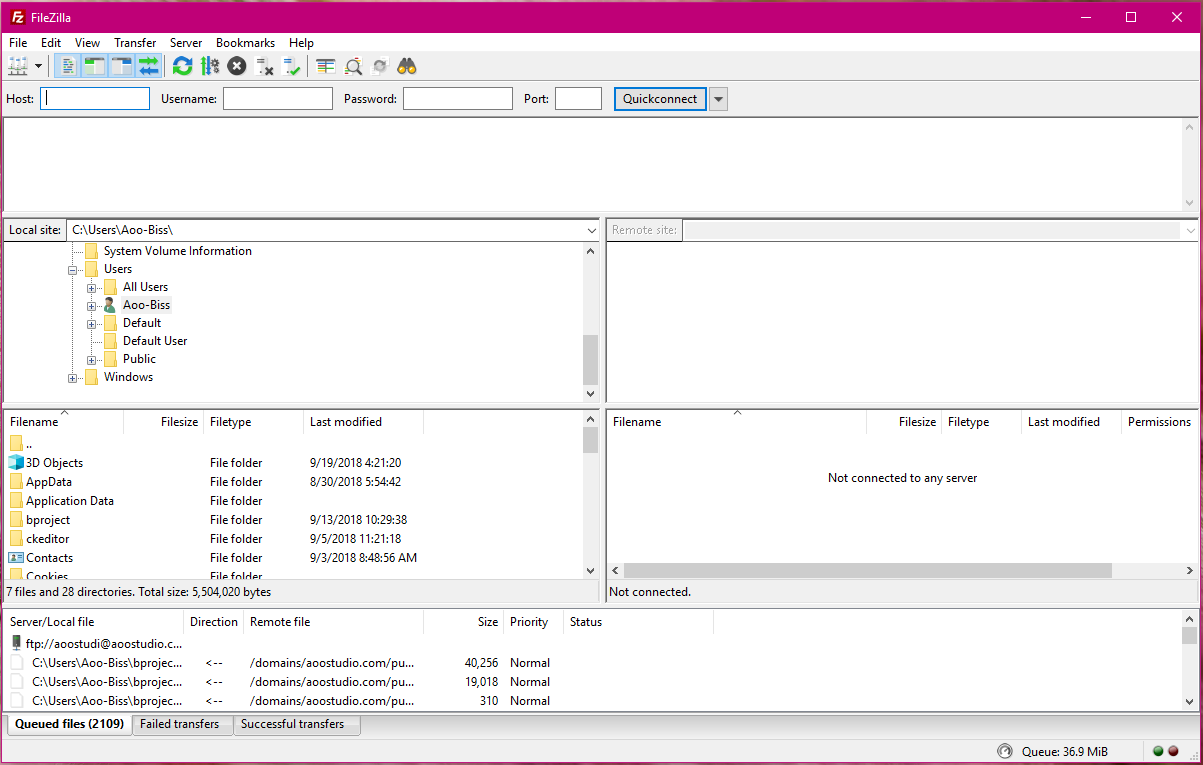The height and width of the screenshot is (765, 1203).
Task: Select the Aoo-Biss user folder
Action: (x=146, y=305)
